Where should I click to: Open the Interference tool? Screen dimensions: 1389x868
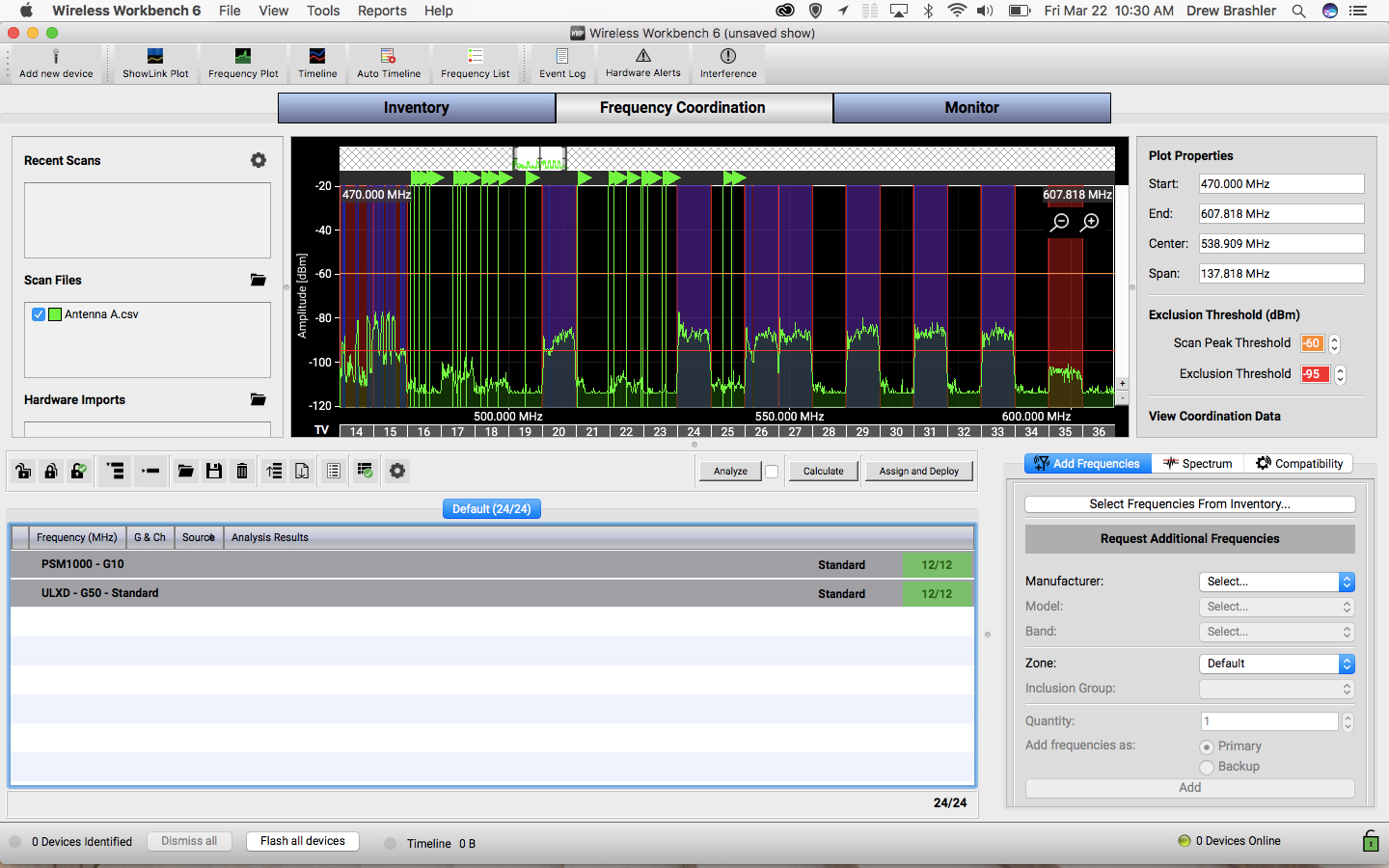728,64
